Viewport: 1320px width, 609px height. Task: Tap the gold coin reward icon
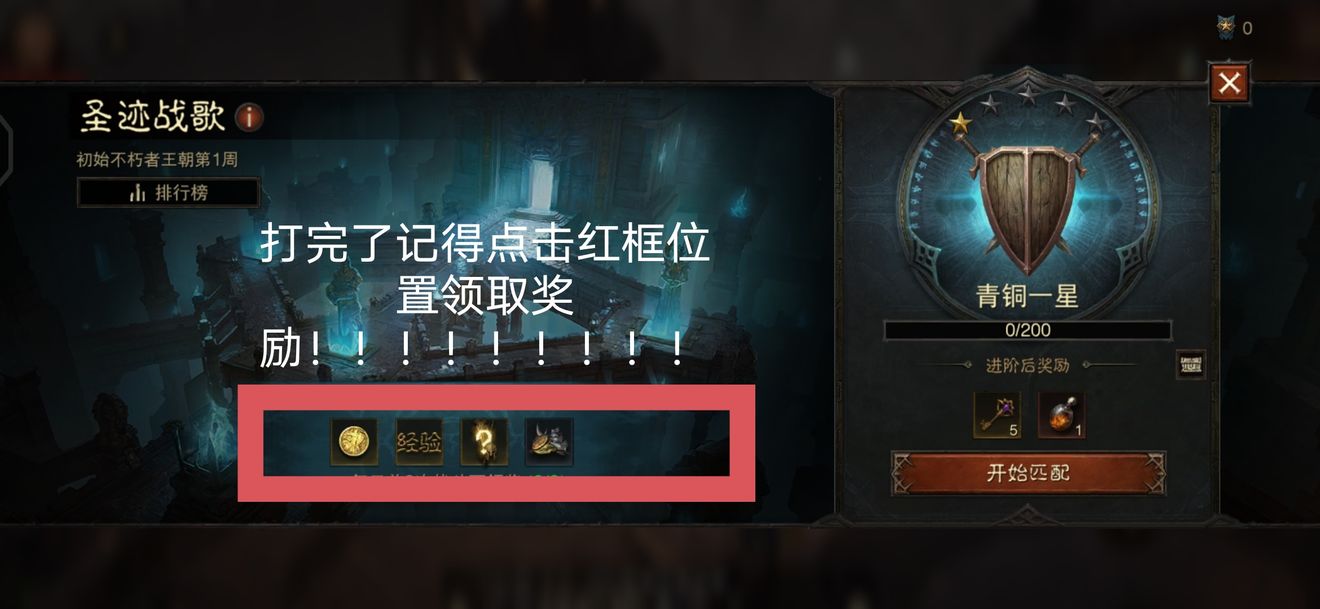(x=354, y=442)
